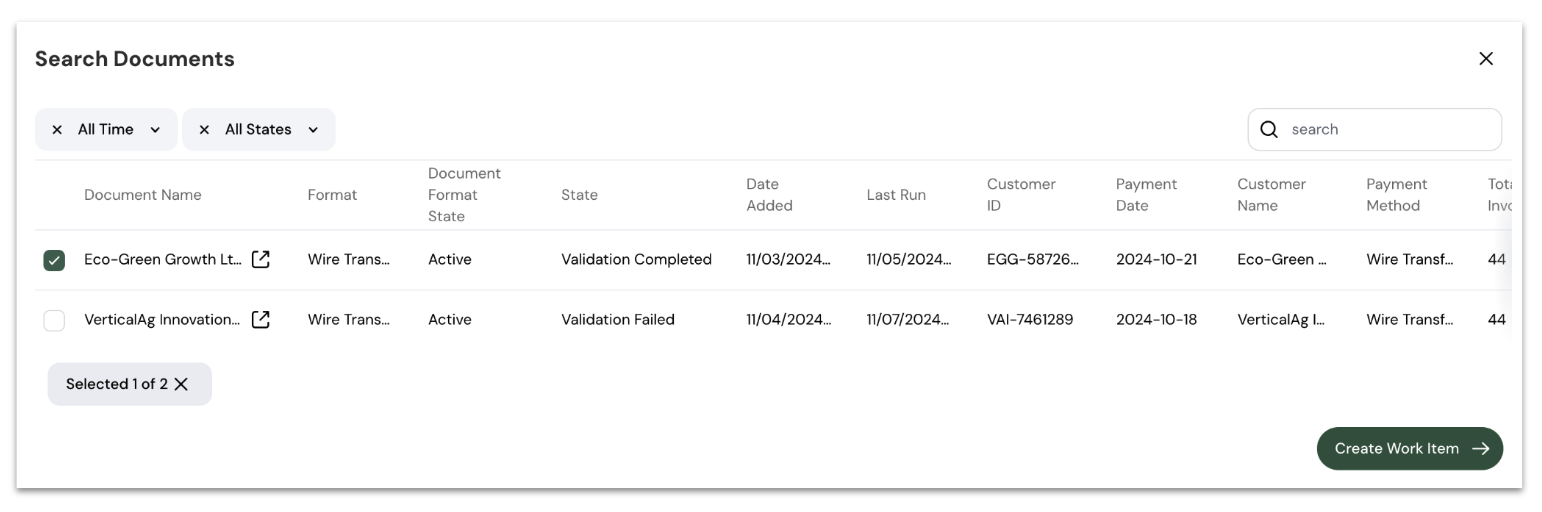Viewport: 1542px width, 512px height.
Task: Click the Date Added column header
Action: (x=769, y=195)
